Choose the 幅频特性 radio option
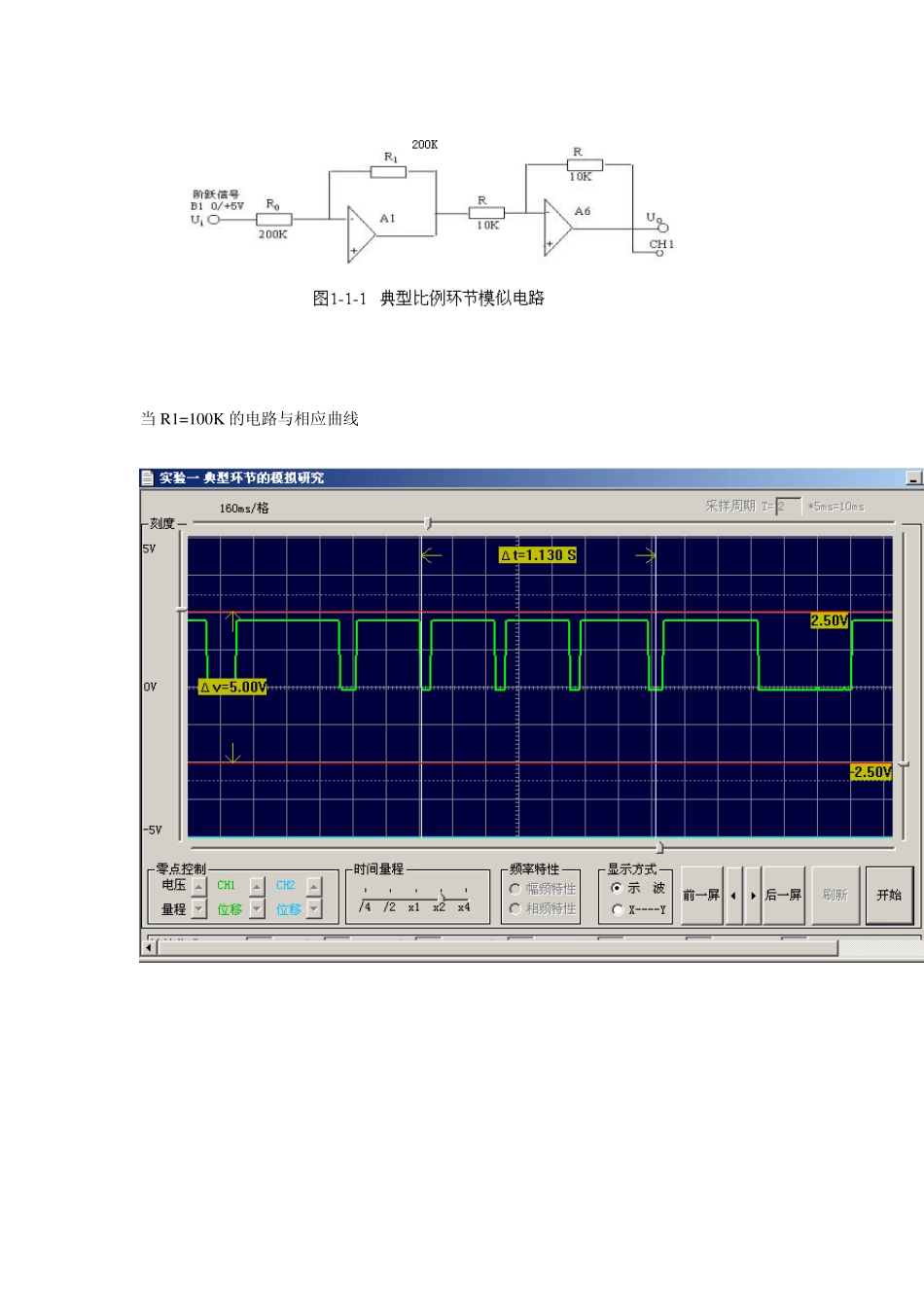 [515, 889]
